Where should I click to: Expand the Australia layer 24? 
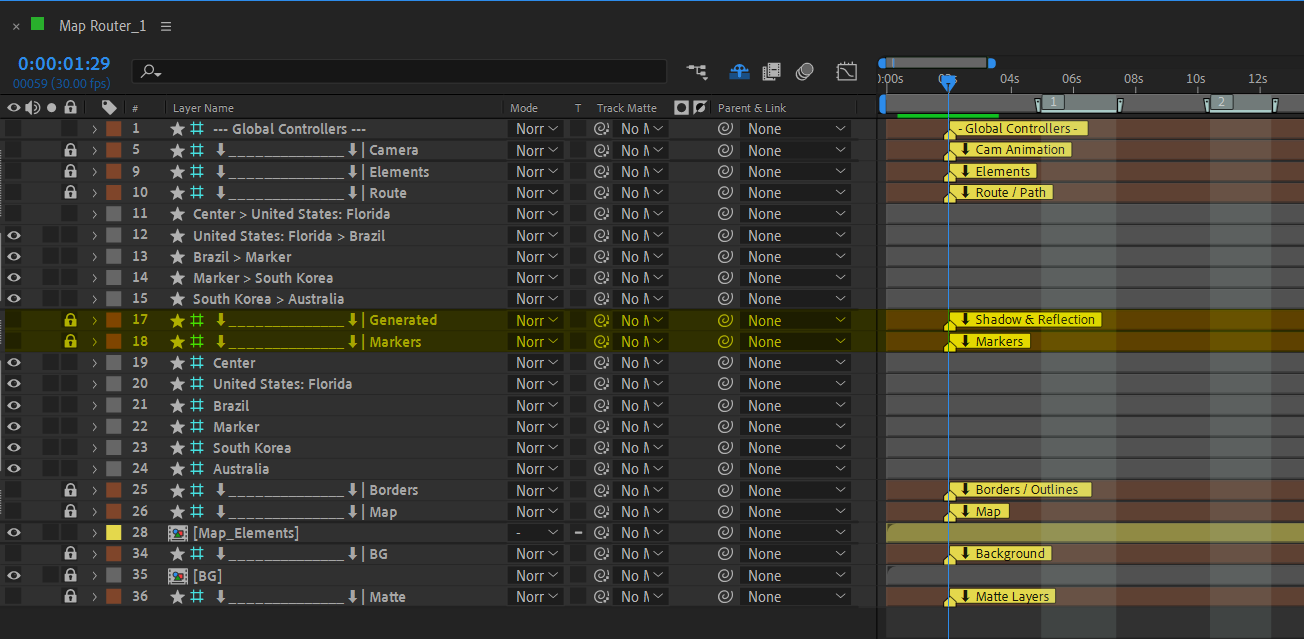(x=95, y=468)
